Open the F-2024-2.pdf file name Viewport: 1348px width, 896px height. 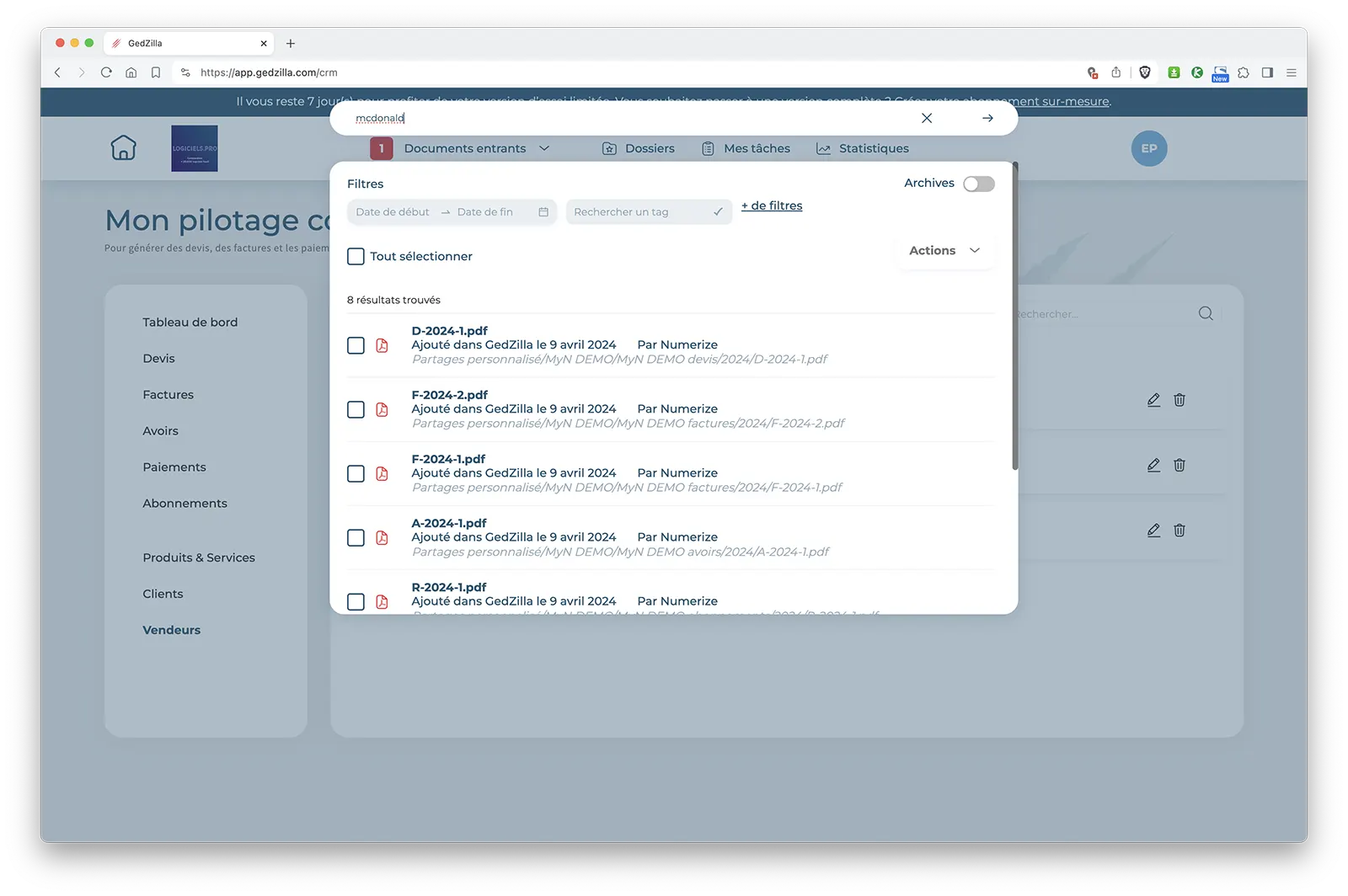(x=450, y=395)
